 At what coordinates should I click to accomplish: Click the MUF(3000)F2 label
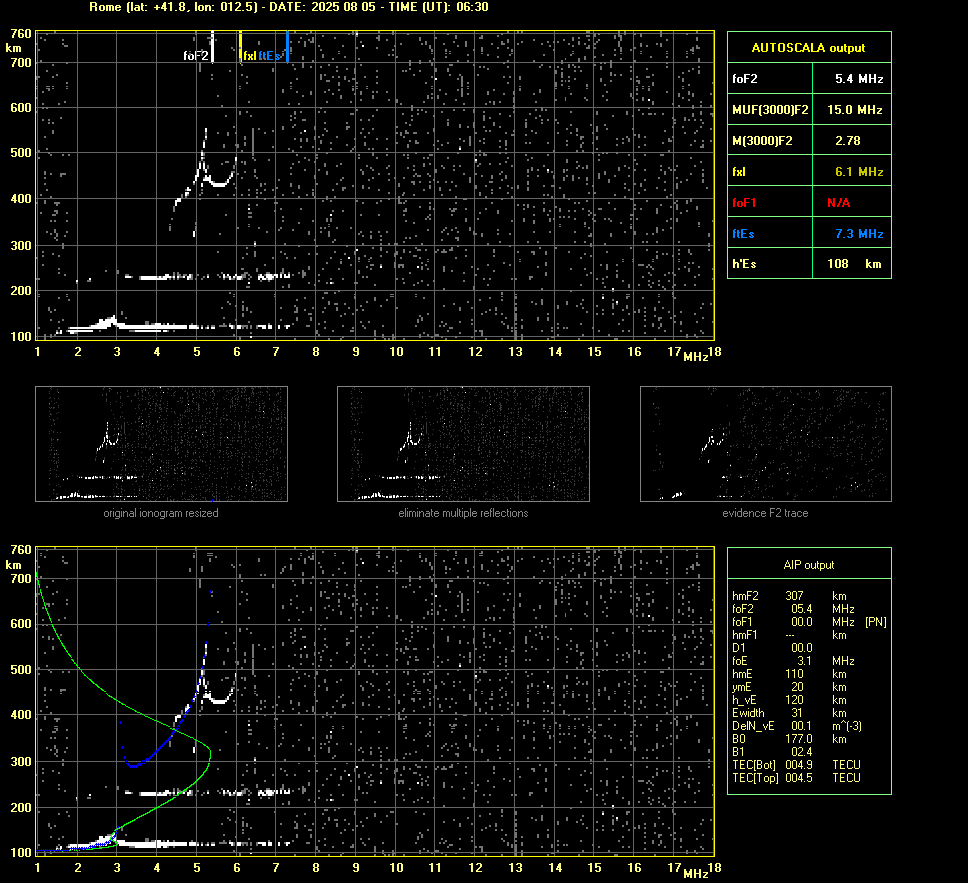point(770,110)
